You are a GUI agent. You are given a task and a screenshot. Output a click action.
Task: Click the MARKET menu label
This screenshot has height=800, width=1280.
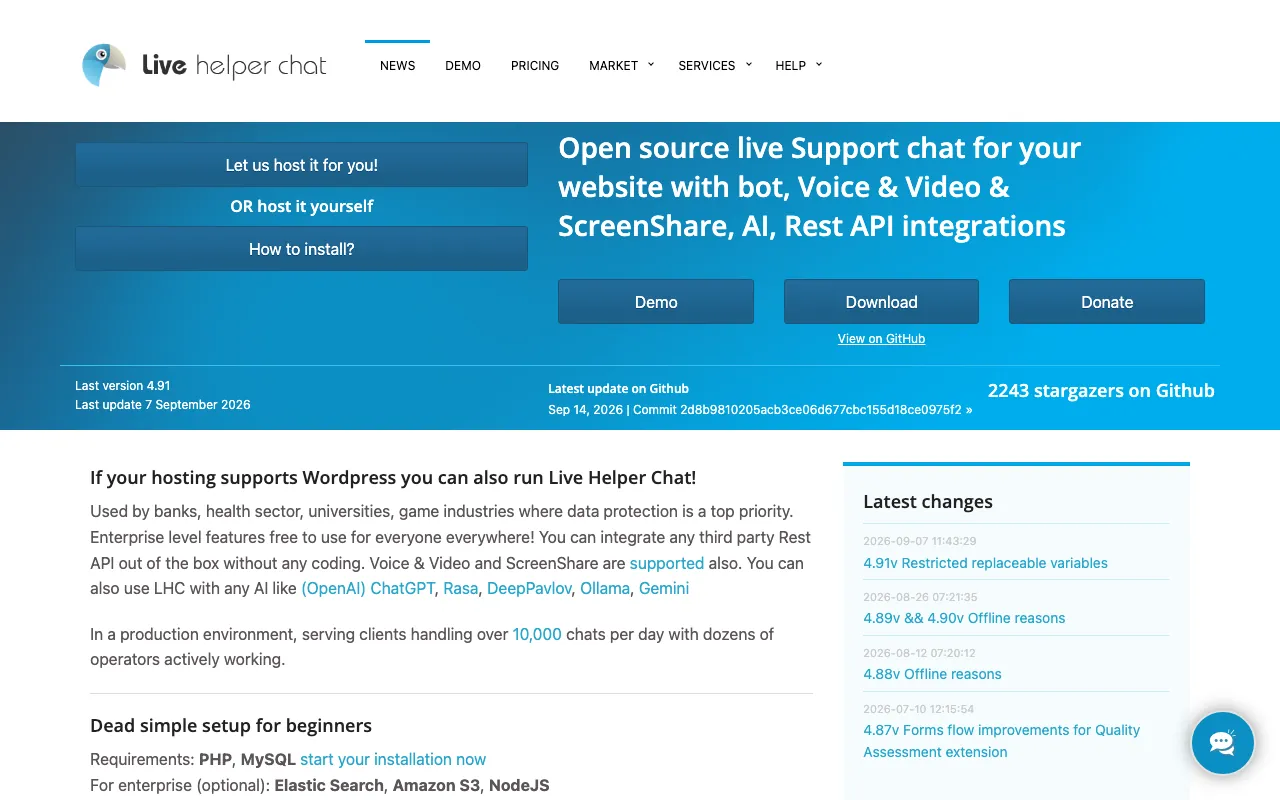[x=613, y=66]
